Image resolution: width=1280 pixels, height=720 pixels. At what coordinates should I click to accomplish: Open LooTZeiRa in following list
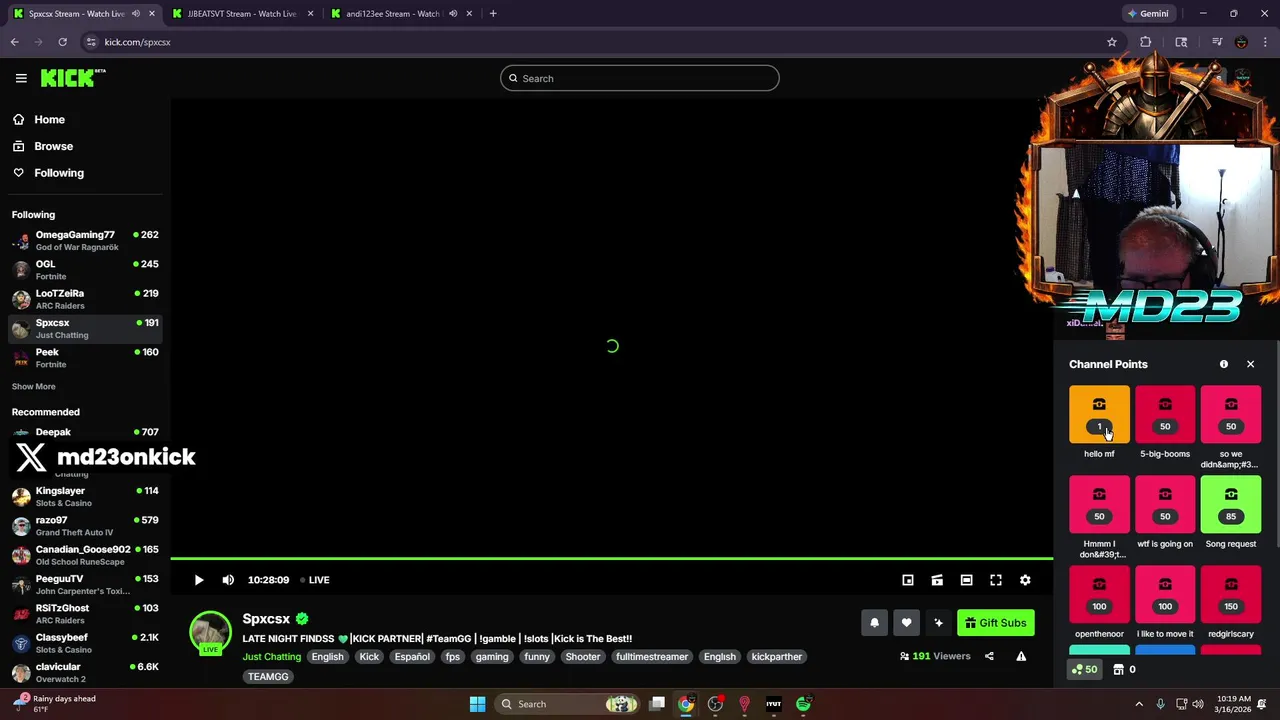(85, 299)
